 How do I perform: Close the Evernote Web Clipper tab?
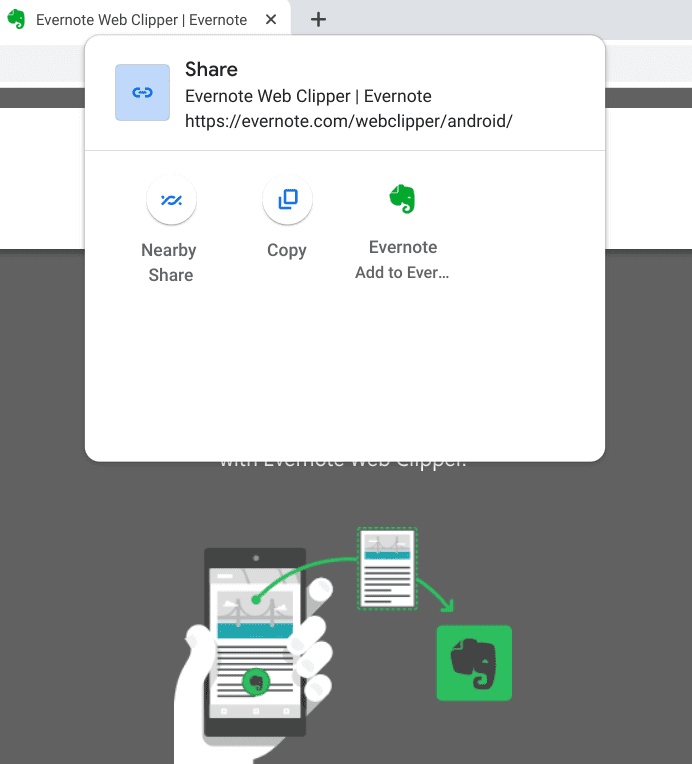(x=271, y=19)
